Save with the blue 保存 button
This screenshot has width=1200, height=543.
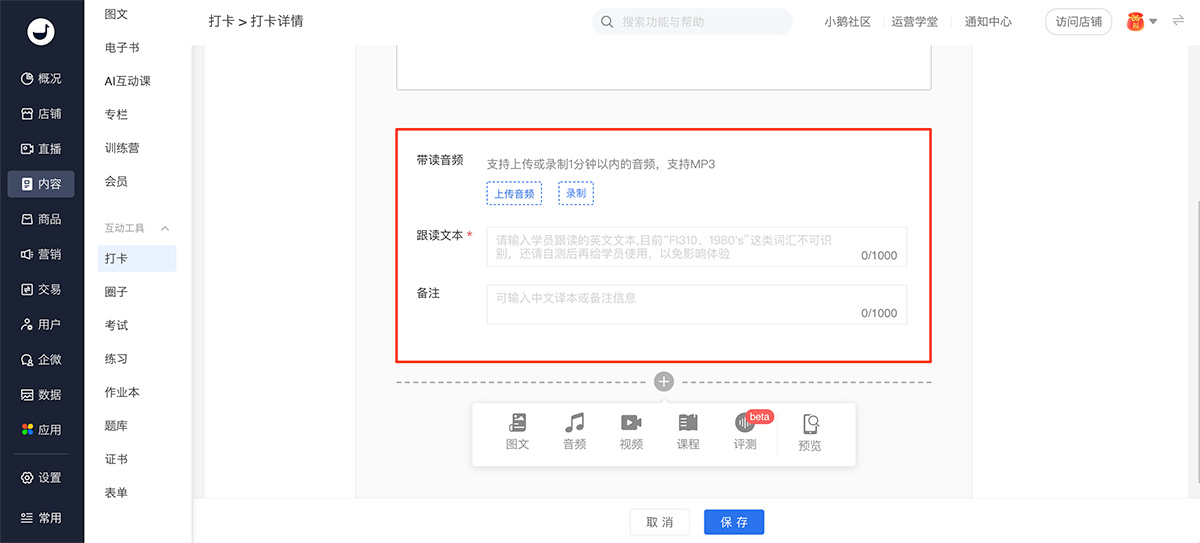tap(734, 522)
